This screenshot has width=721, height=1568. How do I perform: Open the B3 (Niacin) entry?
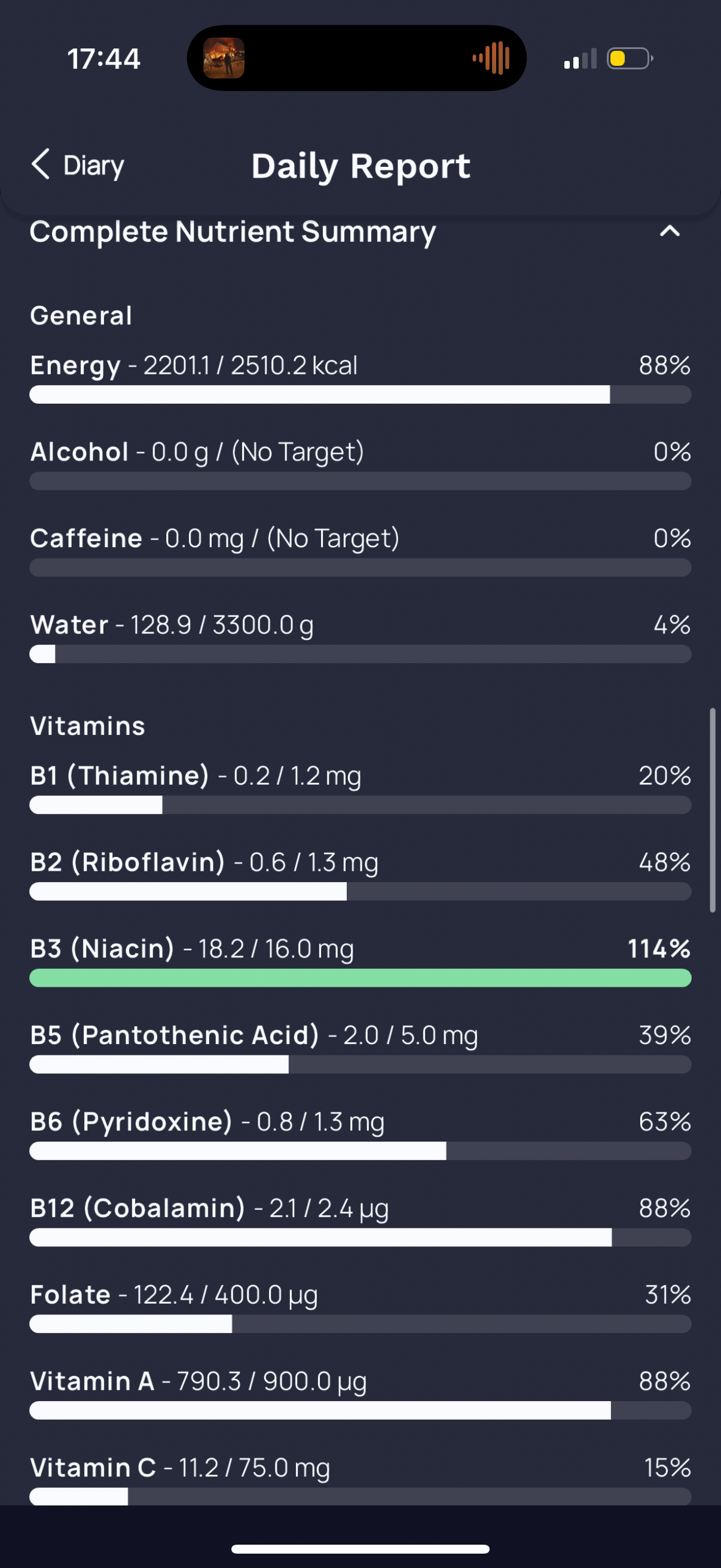pos(360,960)
